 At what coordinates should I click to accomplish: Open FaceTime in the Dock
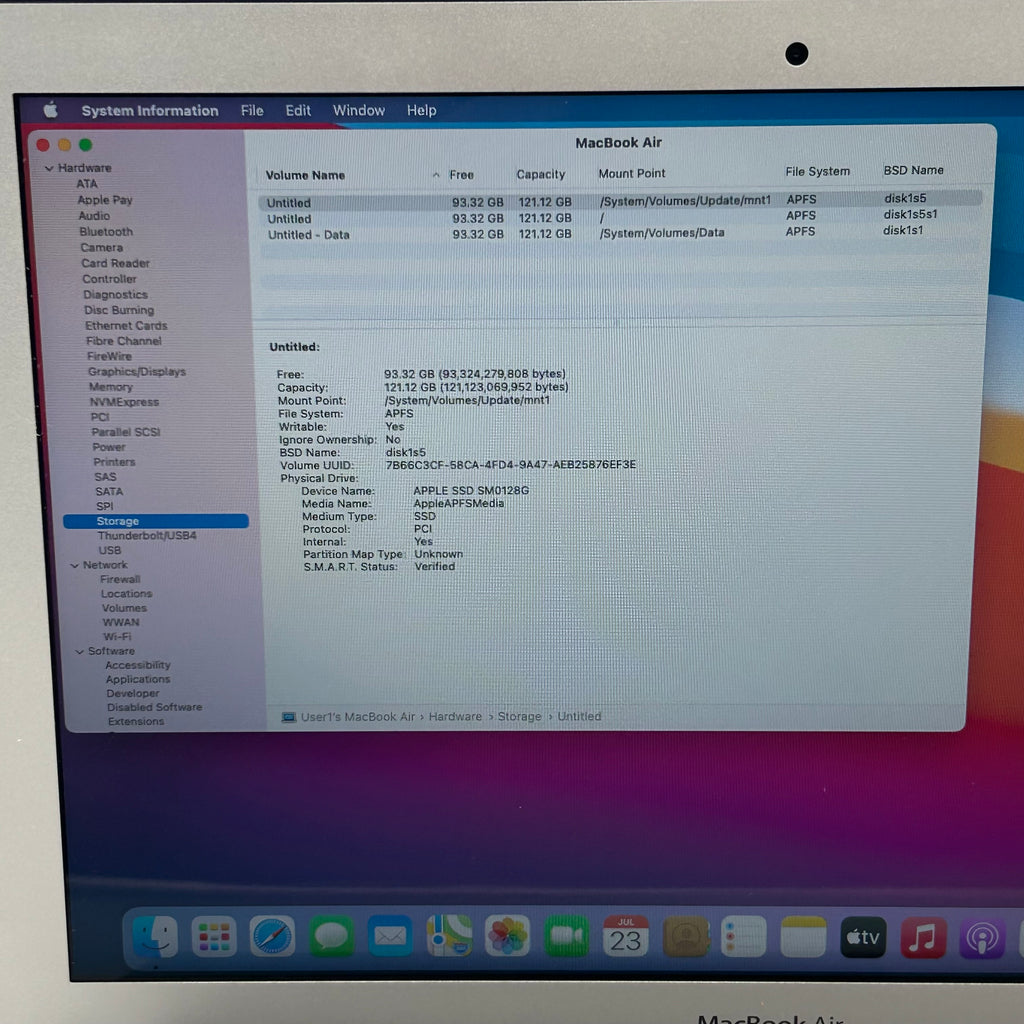[x=566, y=936]
